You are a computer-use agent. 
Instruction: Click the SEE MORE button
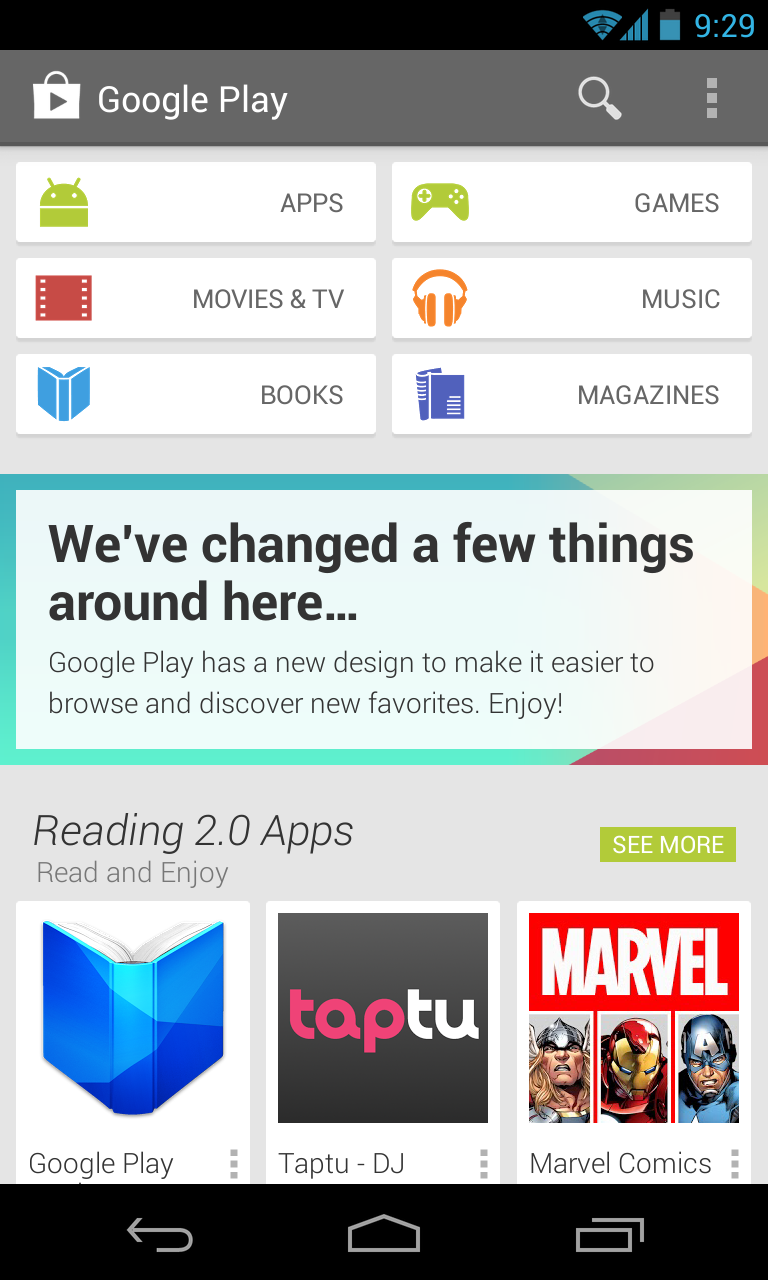click(x=668, y=845)
